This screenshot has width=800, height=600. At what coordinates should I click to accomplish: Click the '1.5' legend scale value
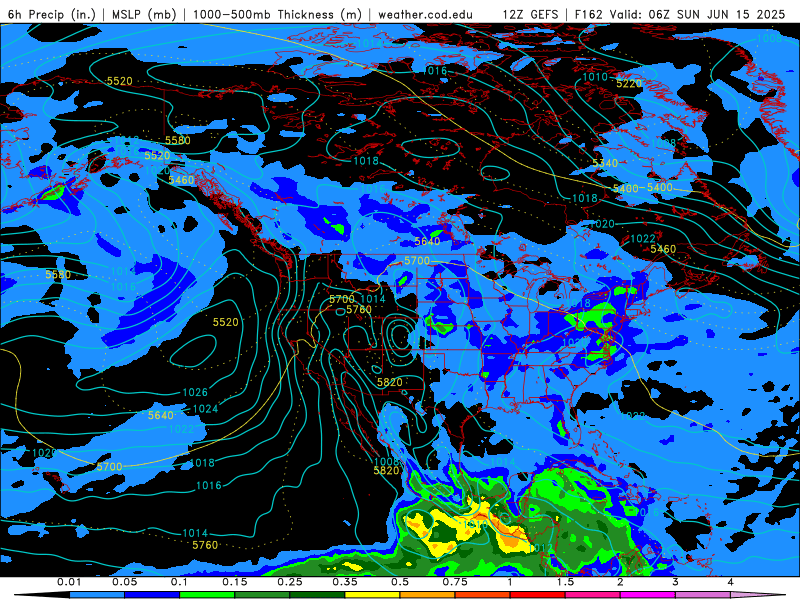point(565,582)
